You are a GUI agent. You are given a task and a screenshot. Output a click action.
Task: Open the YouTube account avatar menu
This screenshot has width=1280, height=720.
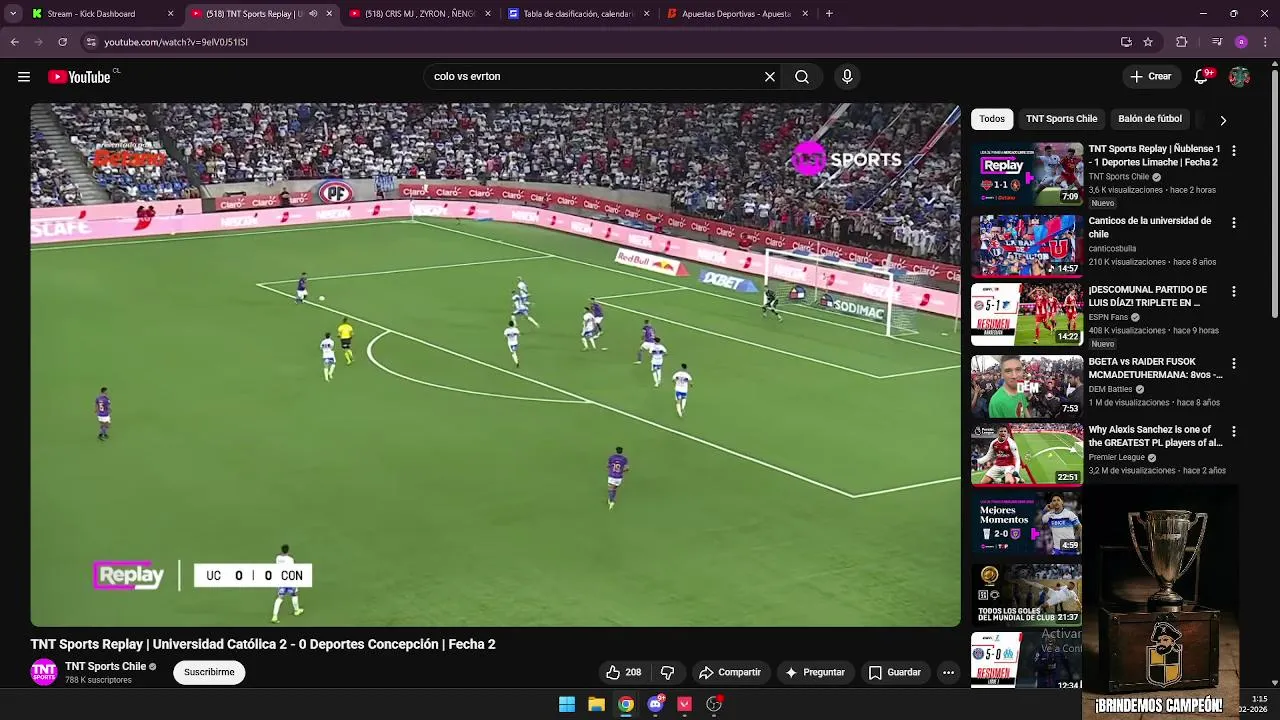1239,77
